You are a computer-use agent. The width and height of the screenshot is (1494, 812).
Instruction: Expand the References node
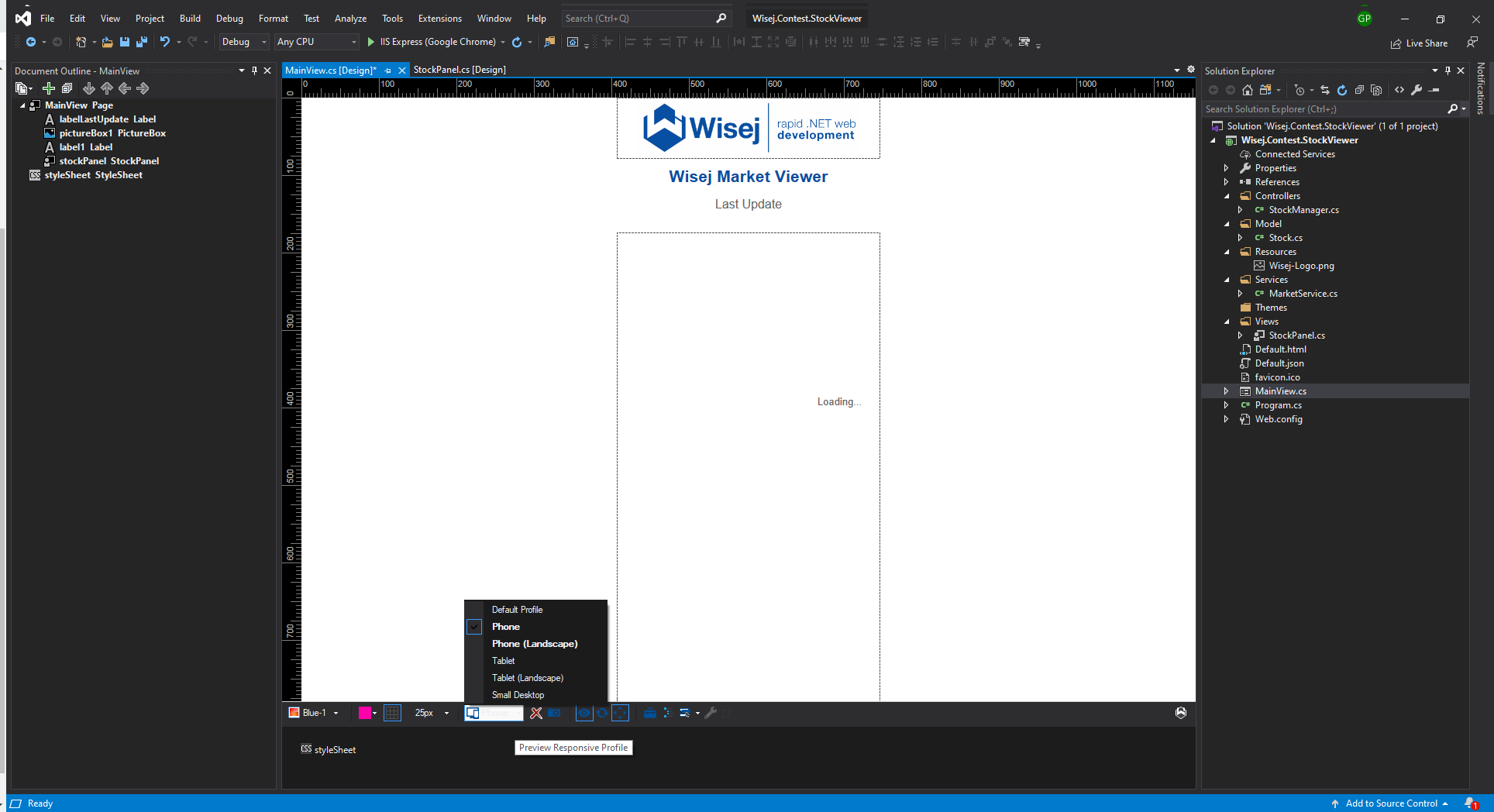click(x=1226, y=182)
